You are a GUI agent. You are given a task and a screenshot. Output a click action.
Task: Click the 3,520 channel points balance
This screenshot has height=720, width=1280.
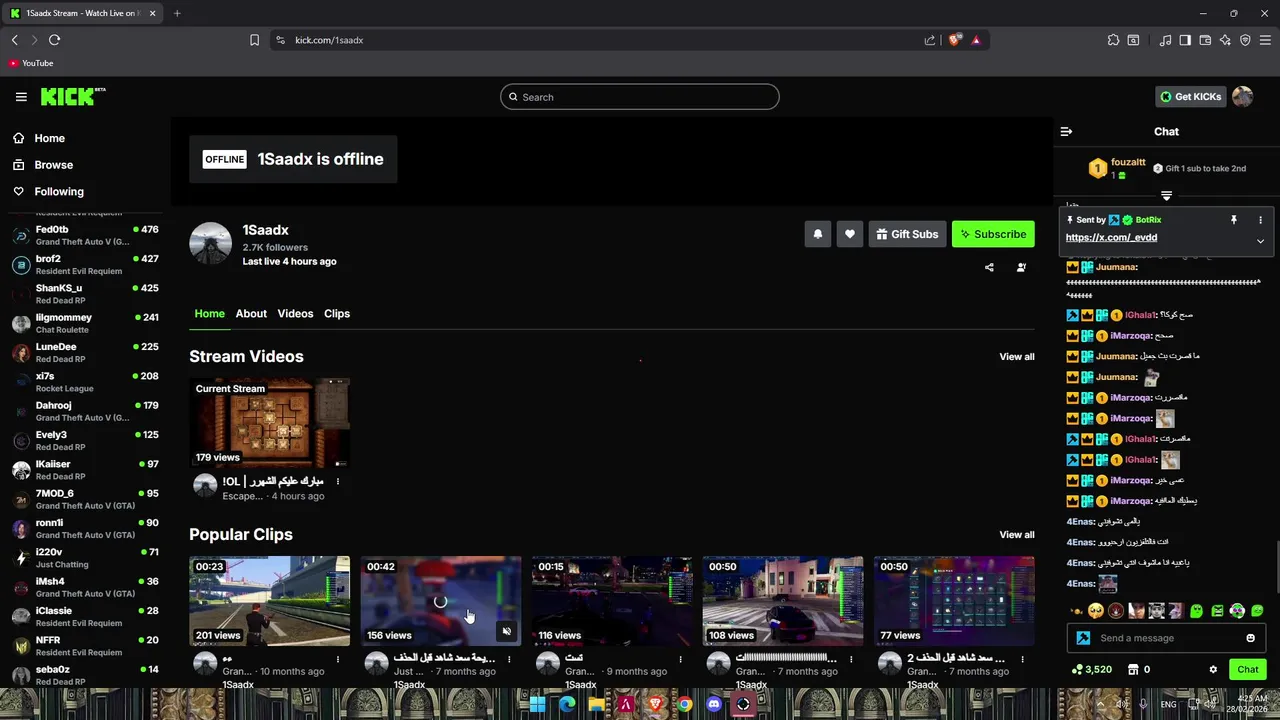(1091, 670)
